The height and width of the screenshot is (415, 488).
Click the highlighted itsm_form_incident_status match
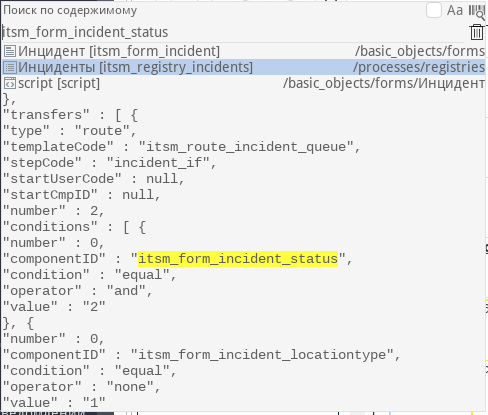(238, 259)
